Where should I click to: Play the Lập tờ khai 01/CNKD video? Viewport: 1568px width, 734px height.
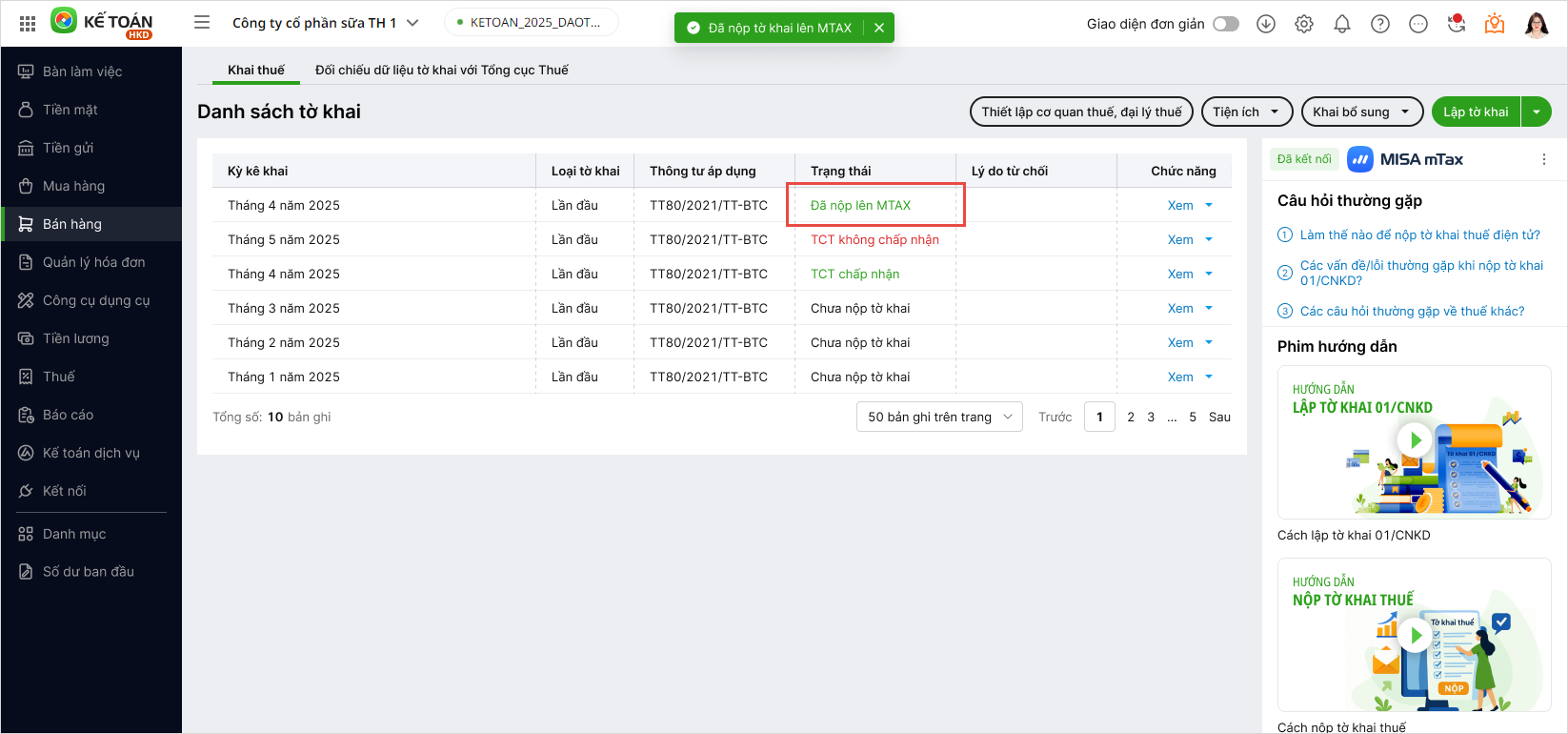1416,439
